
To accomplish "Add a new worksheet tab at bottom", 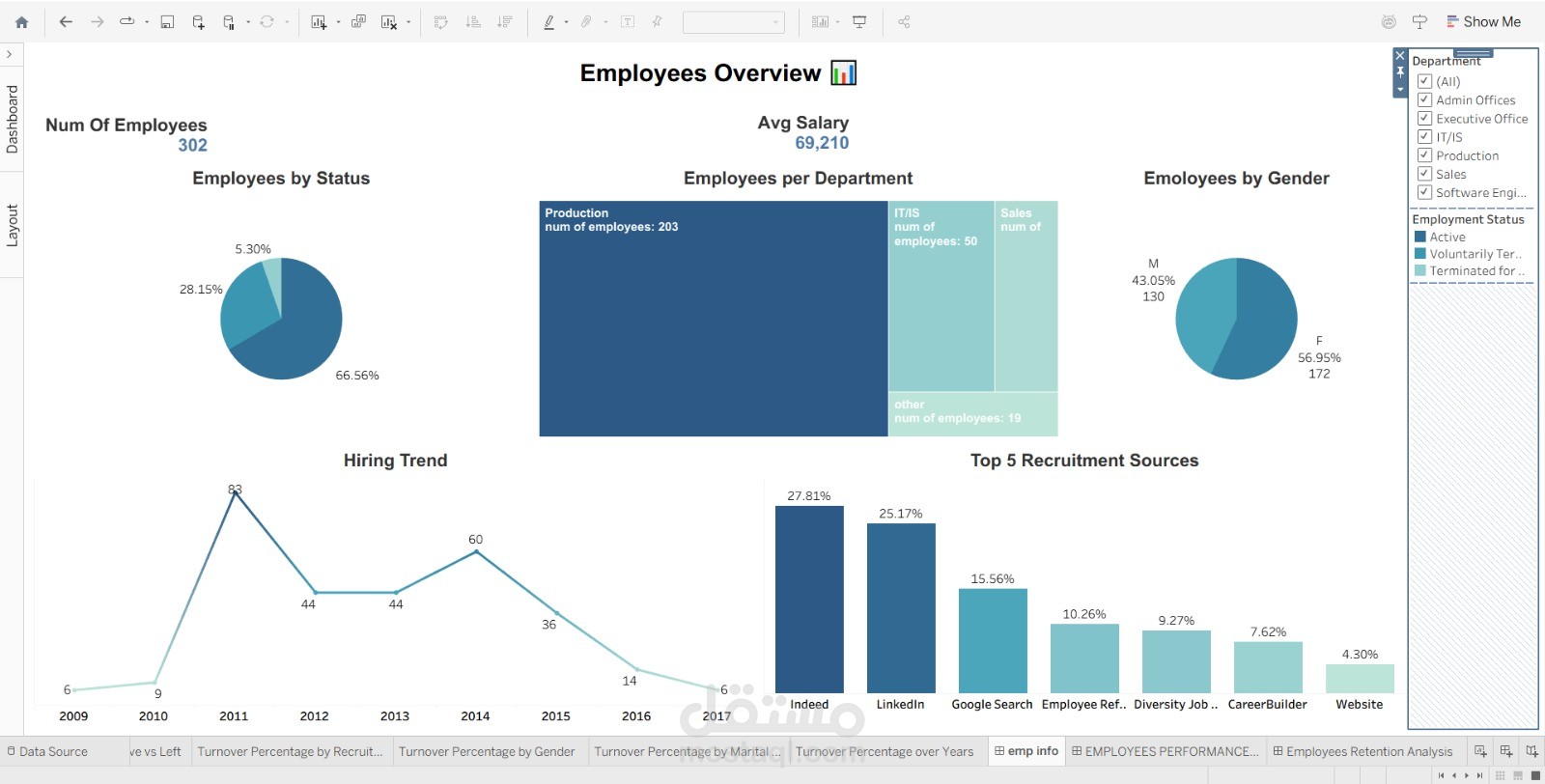I will (1480, 751).
